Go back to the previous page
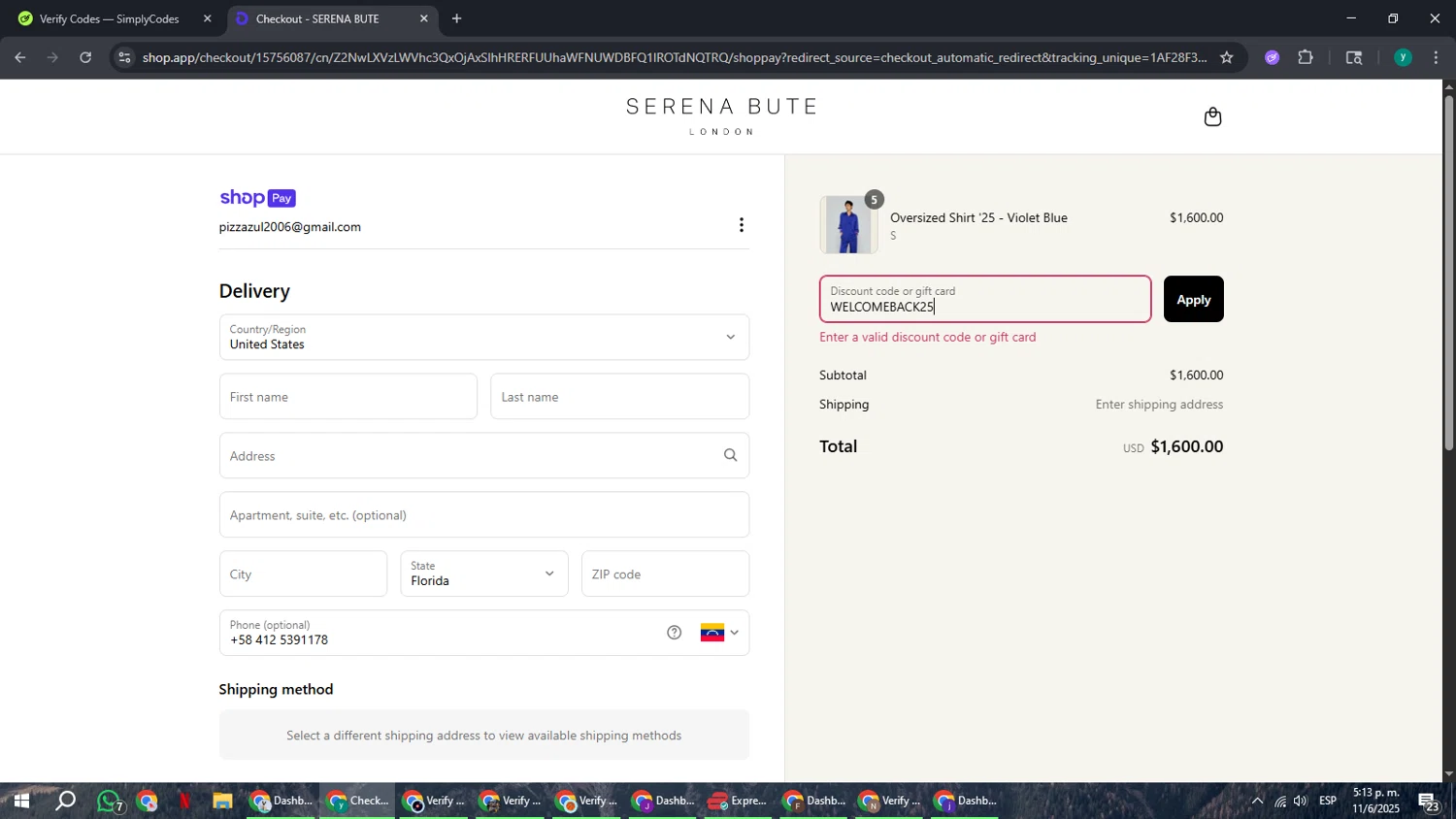The image size is (1456, 819). click(x=19, y=57)
